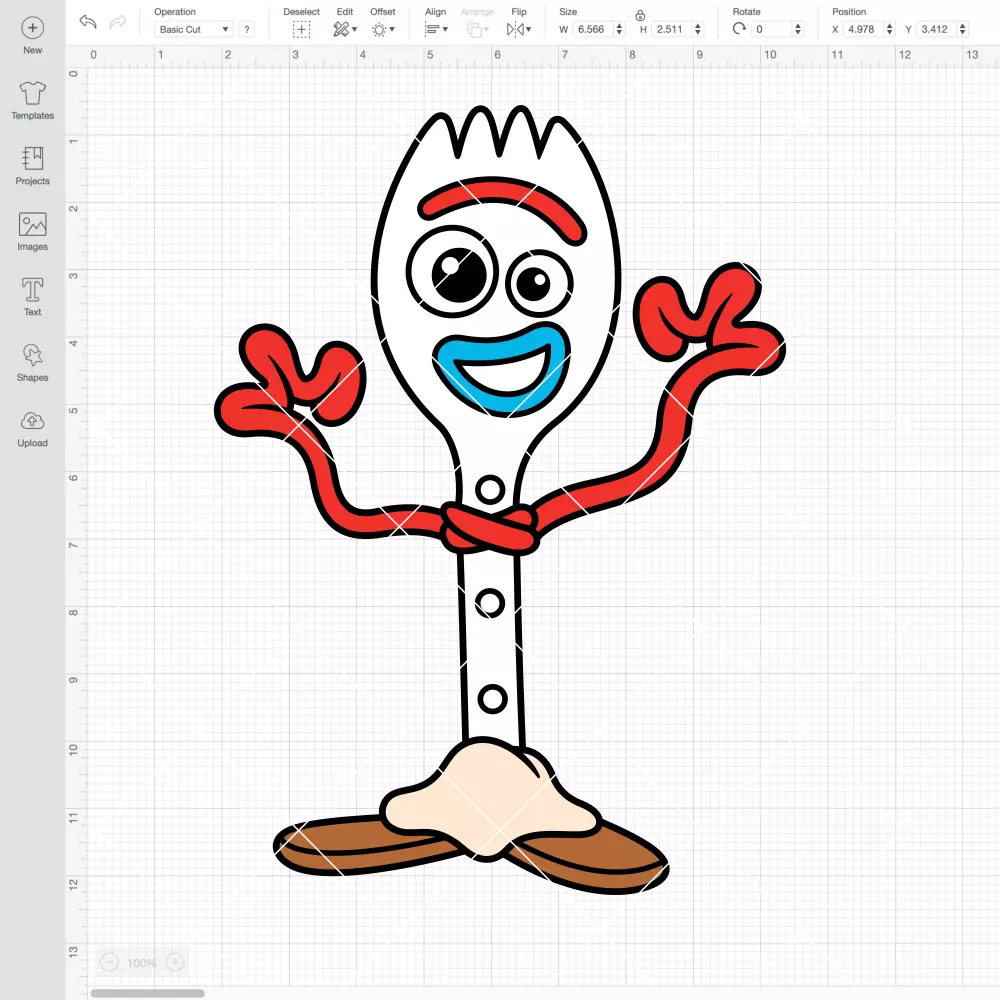
Task: Click the Operation help question mark
Action: [247, 29]
